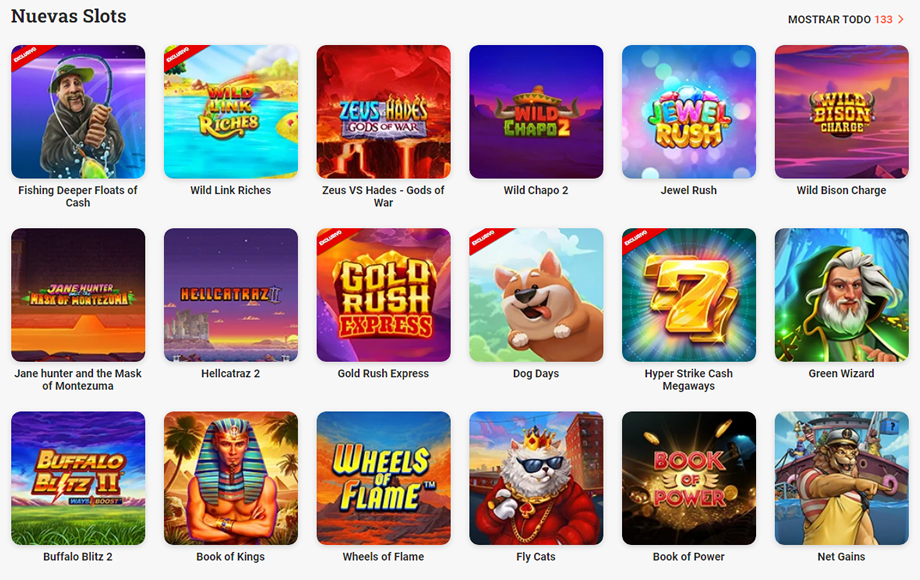
Task: Open Wild Bison Charge game thumbnail
Action: point(841,111)
